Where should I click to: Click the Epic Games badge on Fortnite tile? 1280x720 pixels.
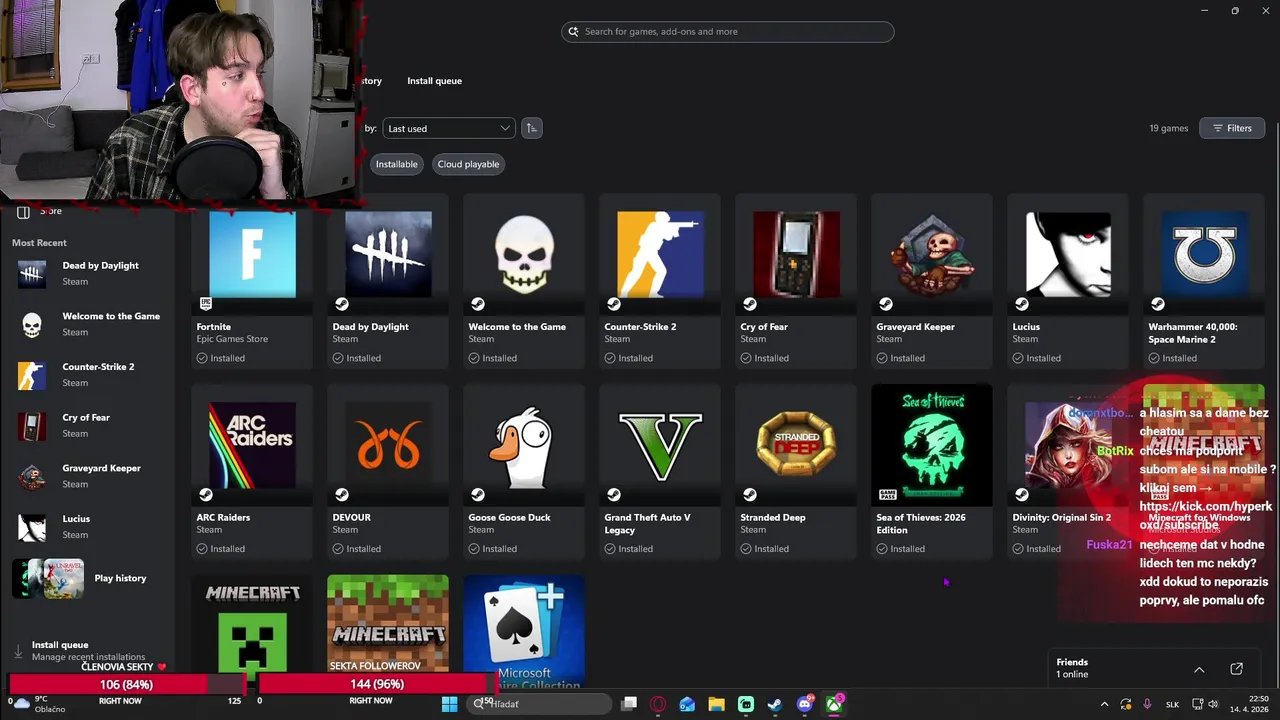(x=206, y=304)
